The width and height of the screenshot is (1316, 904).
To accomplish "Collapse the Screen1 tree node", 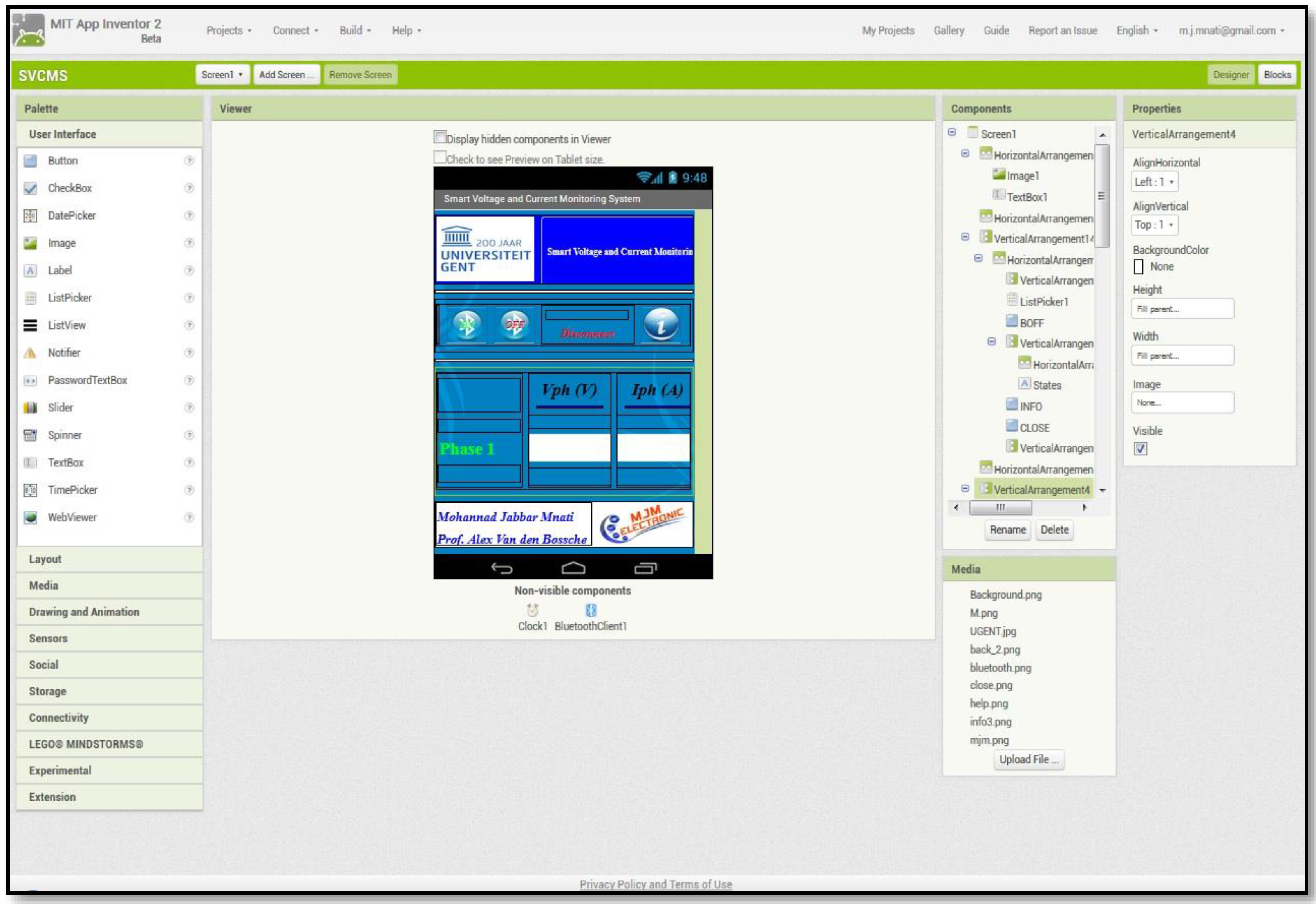I will (952, 133).
